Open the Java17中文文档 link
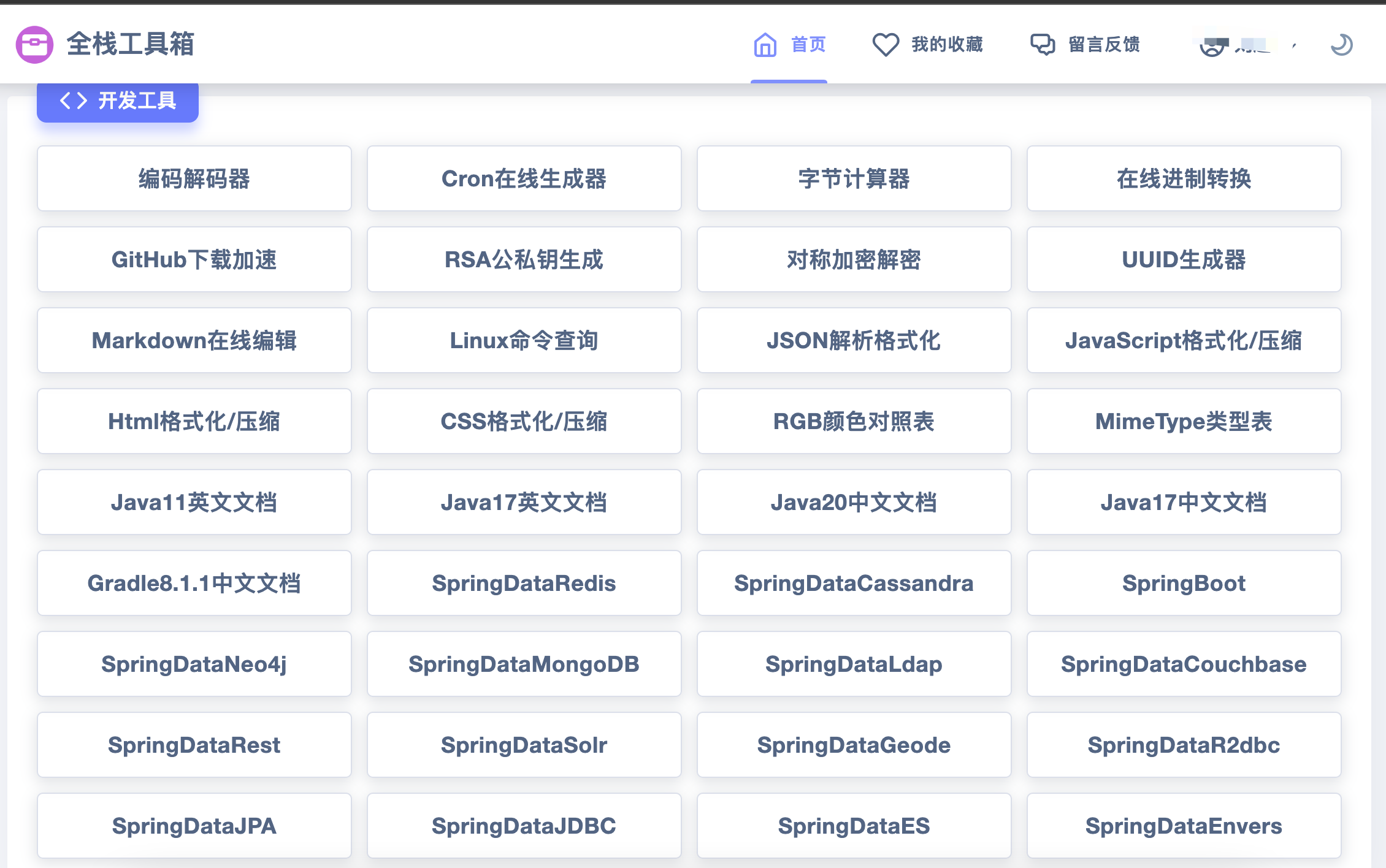 click(1184, 503)
